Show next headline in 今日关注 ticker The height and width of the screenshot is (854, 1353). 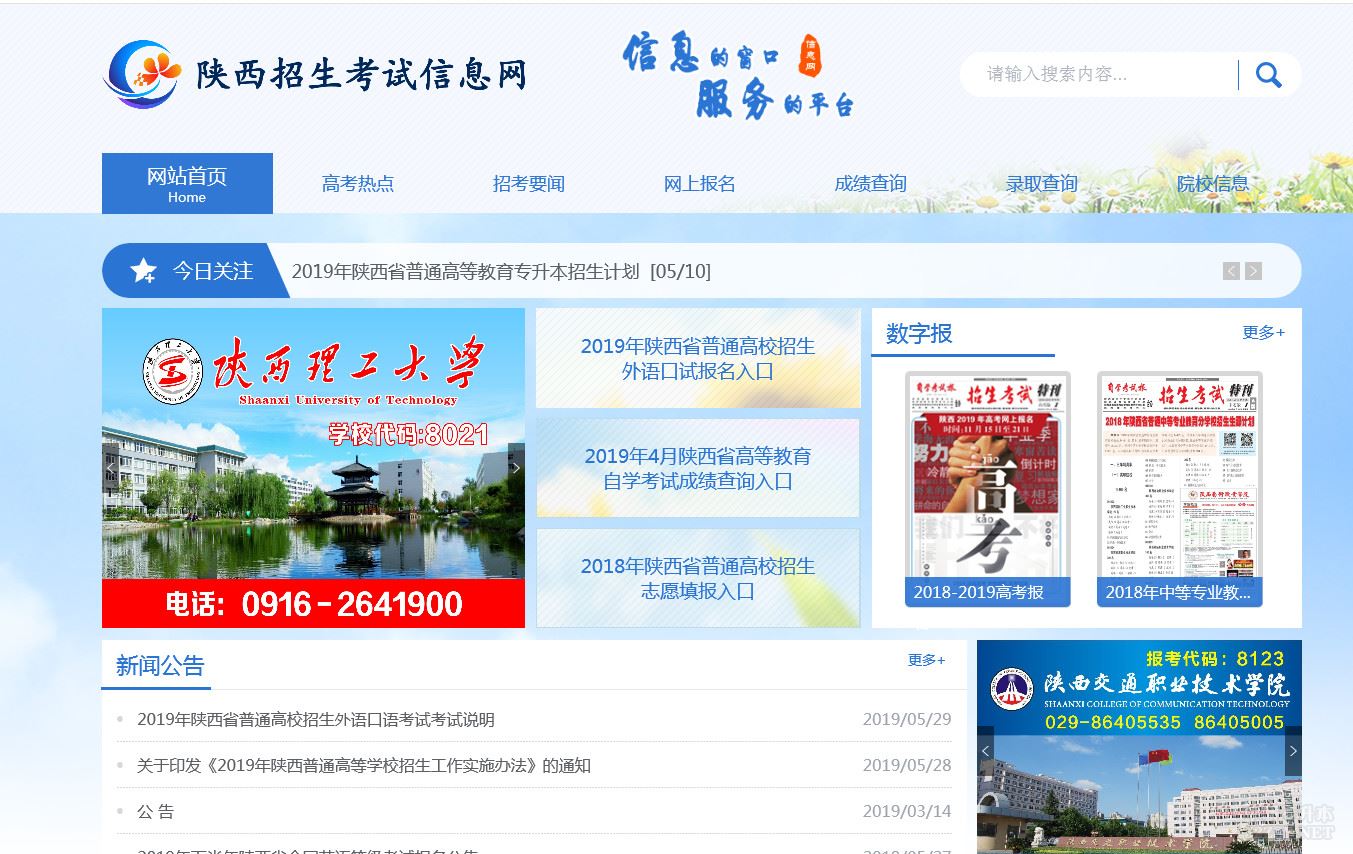tap(1253, 271)
